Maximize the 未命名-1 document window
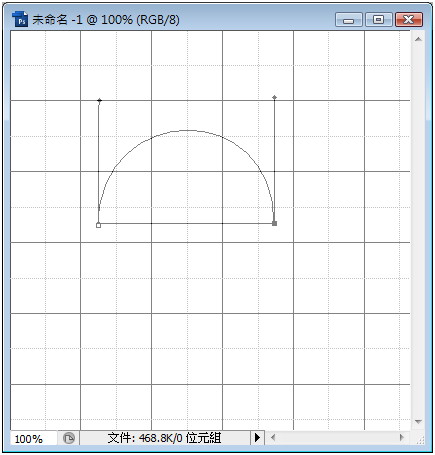 (378, 20)
